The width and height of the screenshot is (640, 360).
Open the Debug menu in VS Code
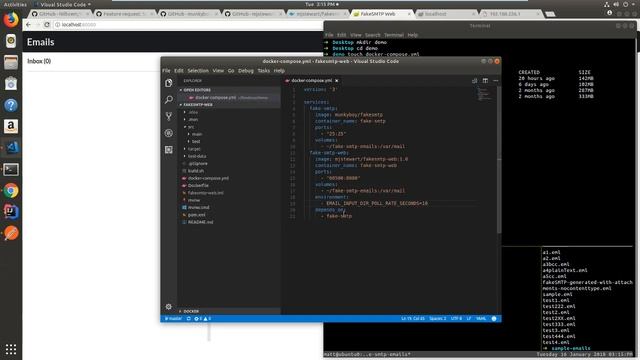point(246,71)
